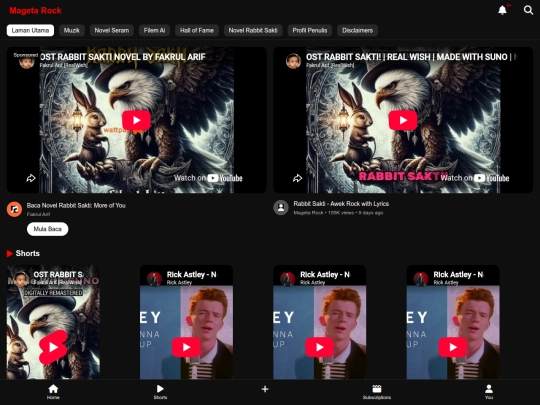
Task: Play the third Rick Astley short
Action: tap(453, 347)
